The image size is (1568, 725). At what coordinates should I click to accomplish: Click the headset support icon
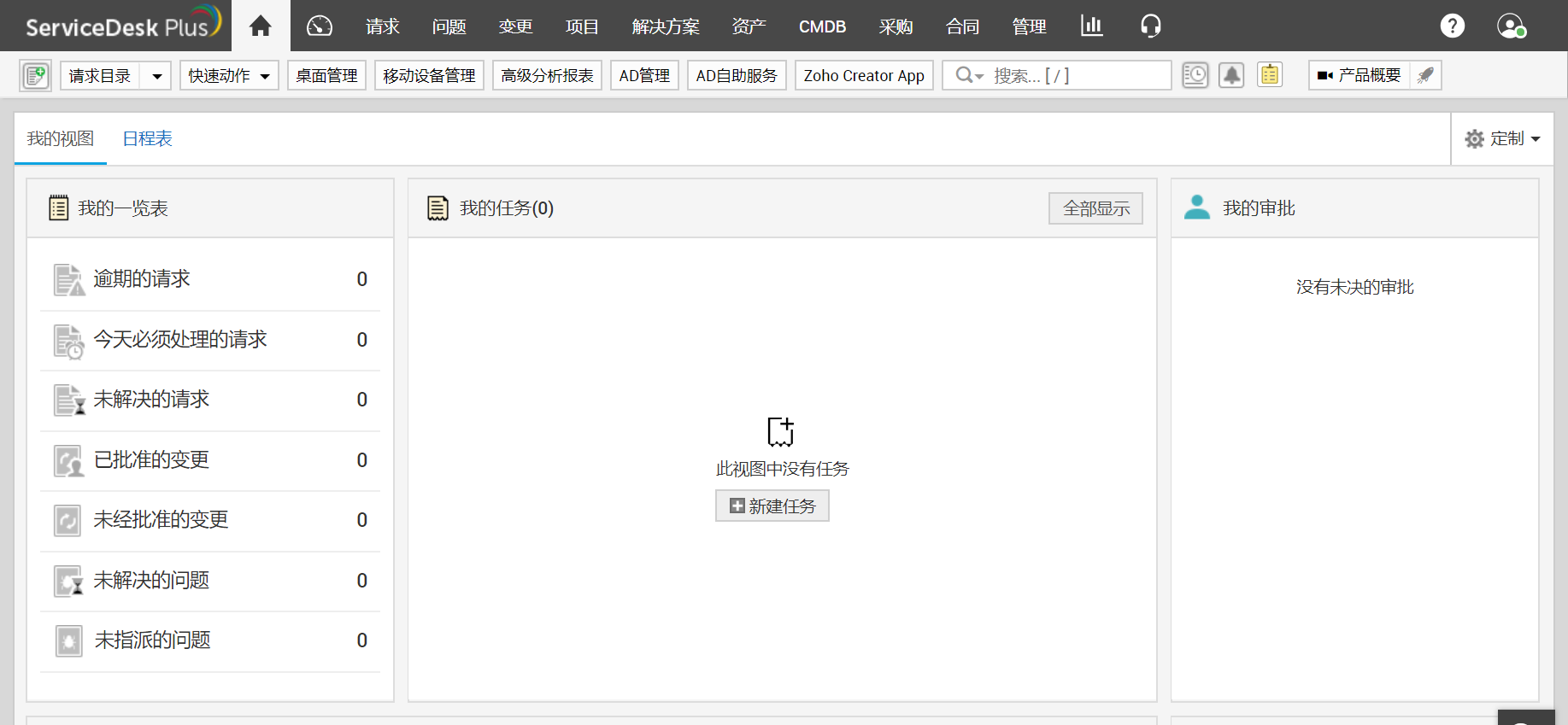[1151, 26]
